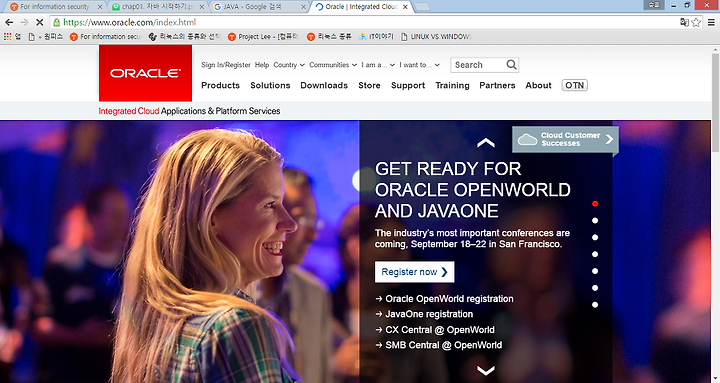Viewport: 720px width, 383px height.
Task: Click the up chevron above the banner headline
Action: tap(486, 143)
